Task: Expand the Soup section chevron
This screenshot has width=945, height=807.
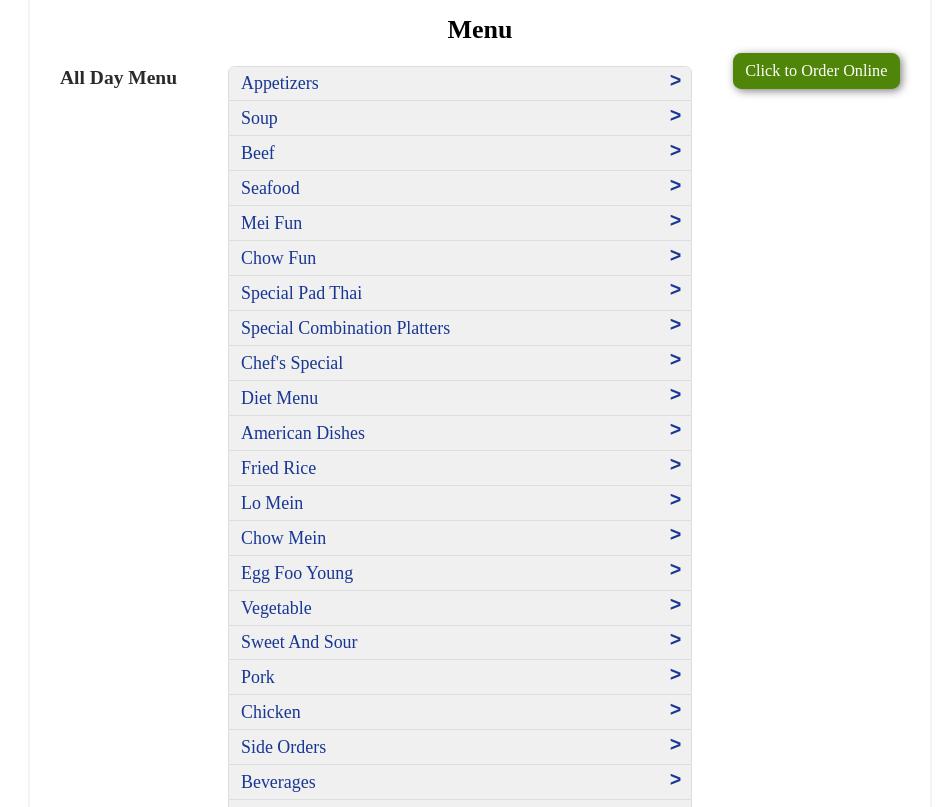Action: pyautogui.click(x=675, y=116)
